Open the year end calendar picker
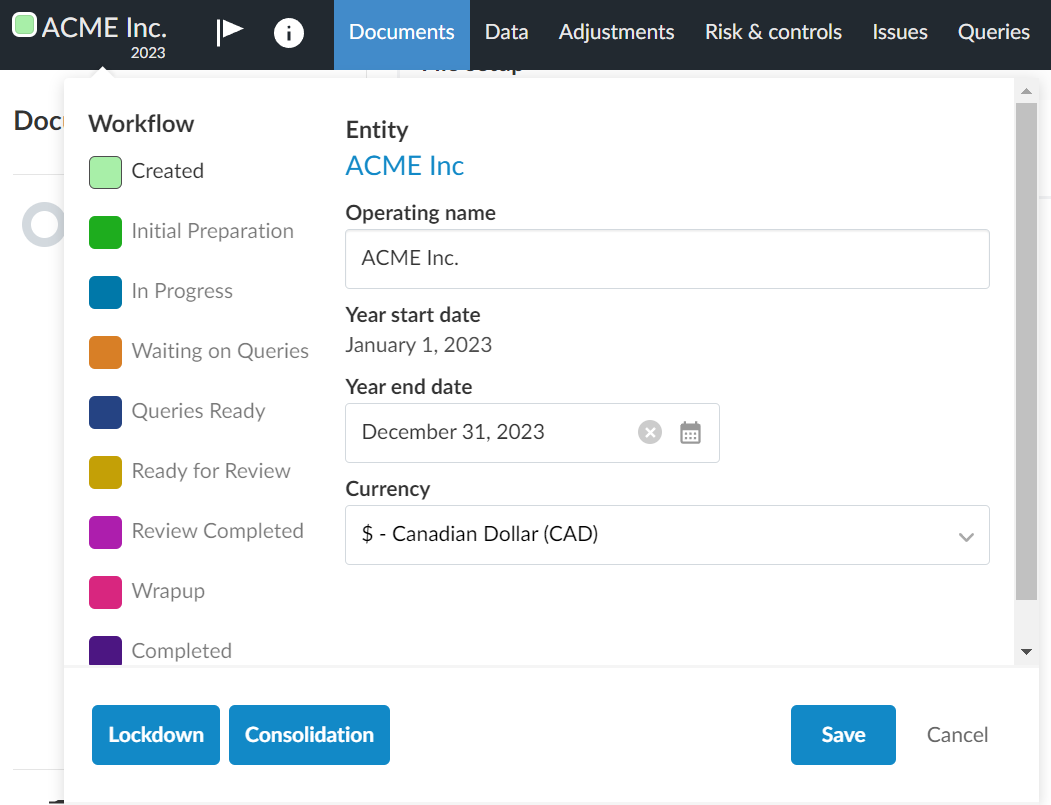This screenshot has width=1051, height=805. (x=690, y=432)
